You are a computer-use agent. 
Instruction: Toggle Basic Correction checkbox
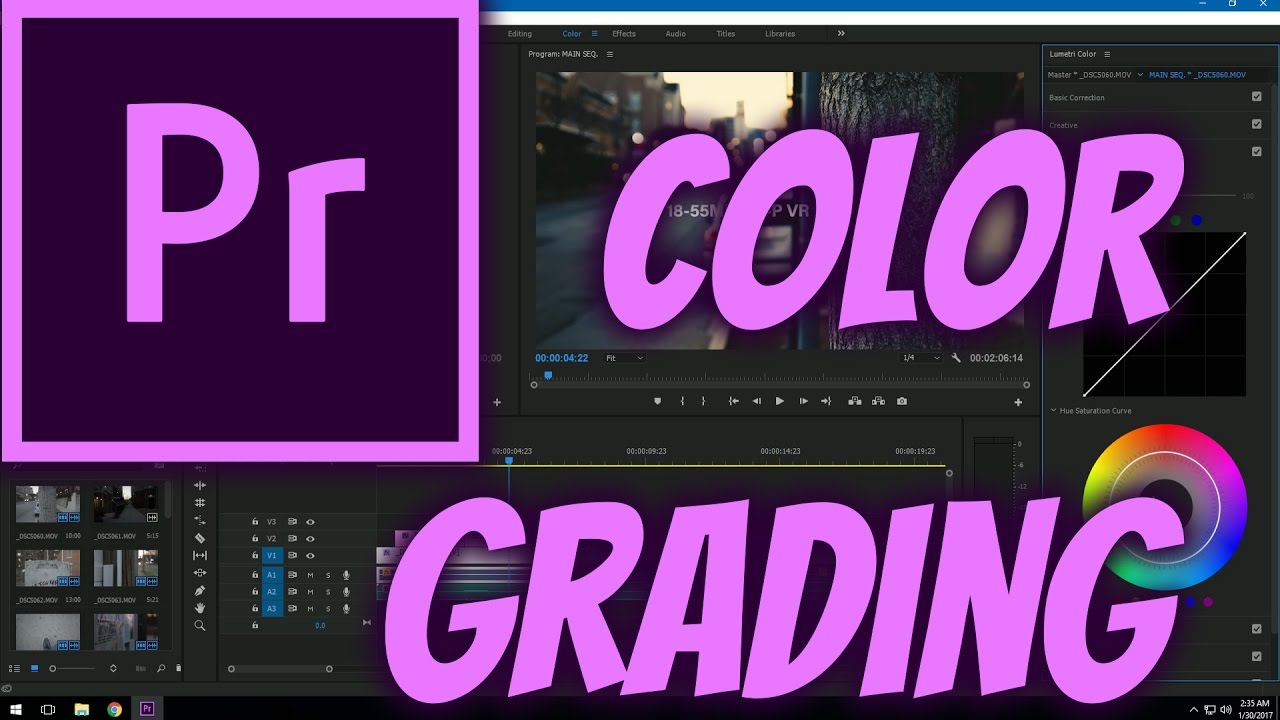click(1257, 97)
